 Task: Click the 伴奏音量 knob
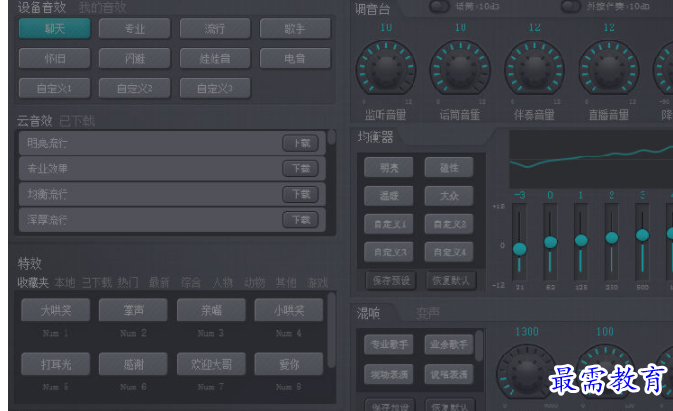(534, 69)
